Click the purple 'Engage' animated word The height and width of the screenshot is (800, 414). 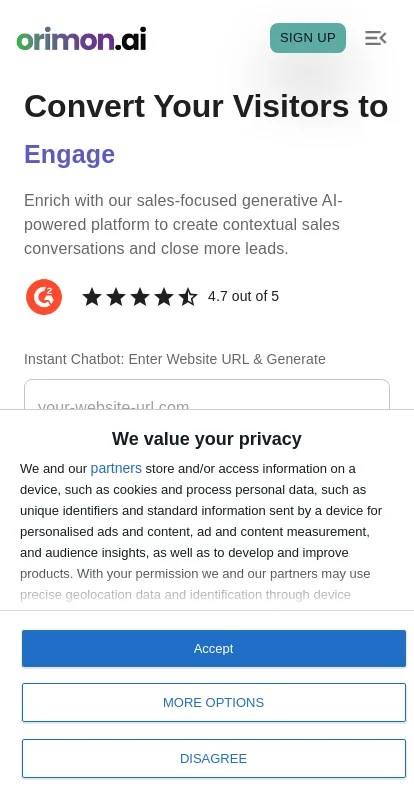coord(69,154)
